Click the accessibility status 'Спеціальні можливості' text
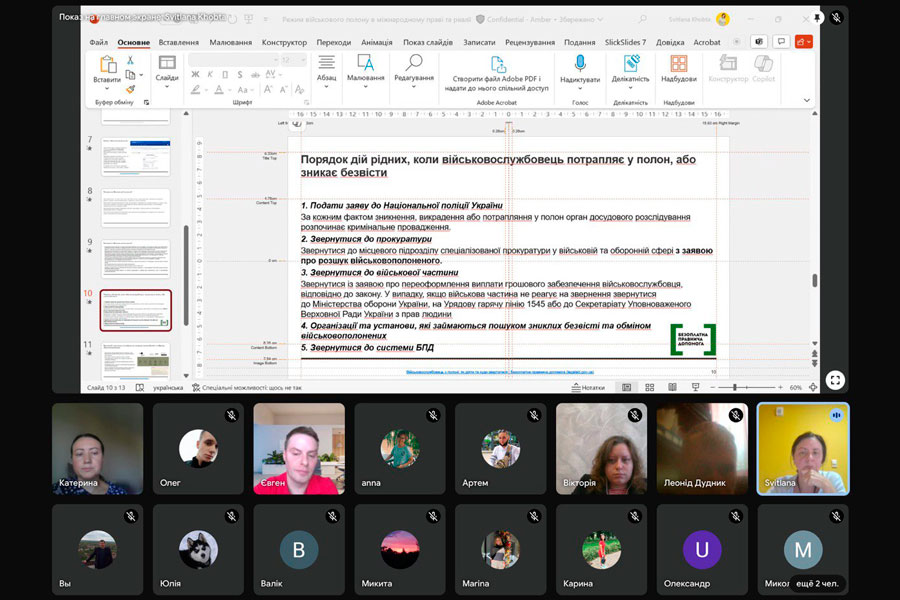This screenshot has width=900, height=600. [252, 387]
